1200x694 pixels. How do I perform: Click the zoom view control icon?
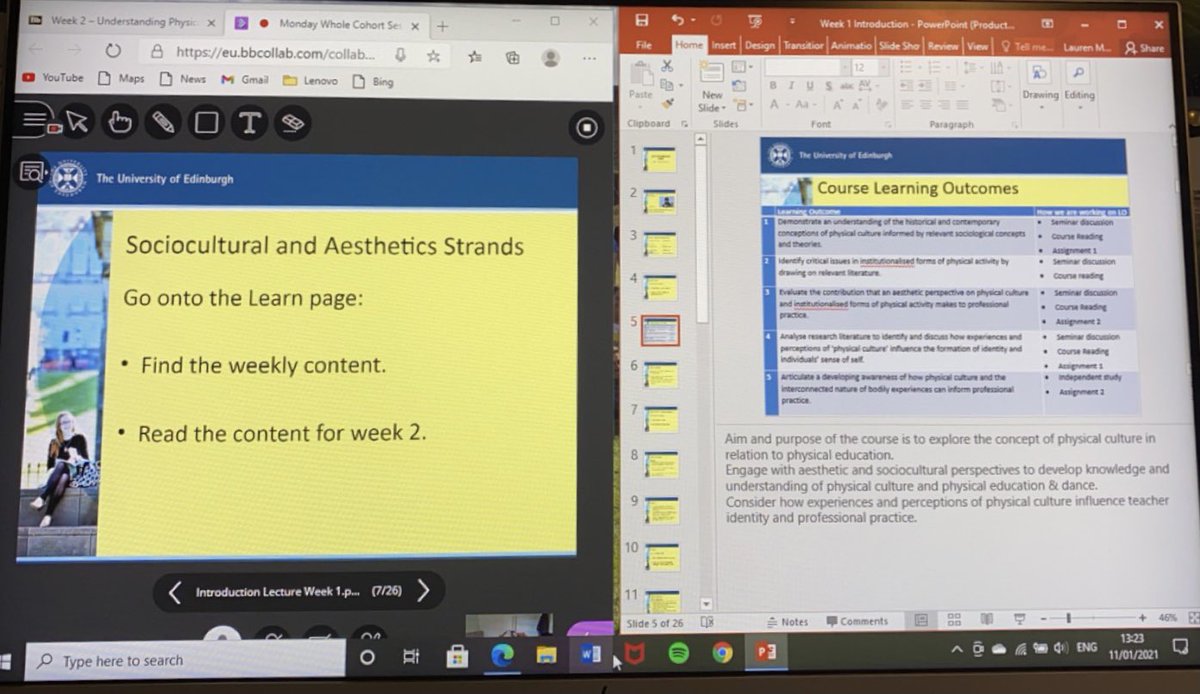tap(30, 172)
